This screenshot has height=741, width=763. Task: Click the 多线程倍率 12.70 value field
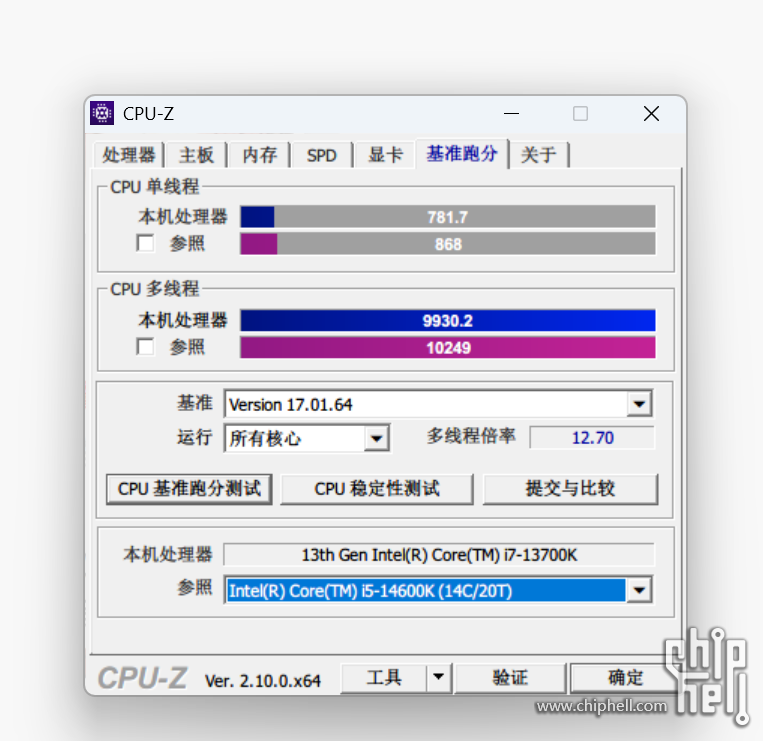tap(592, 437)
